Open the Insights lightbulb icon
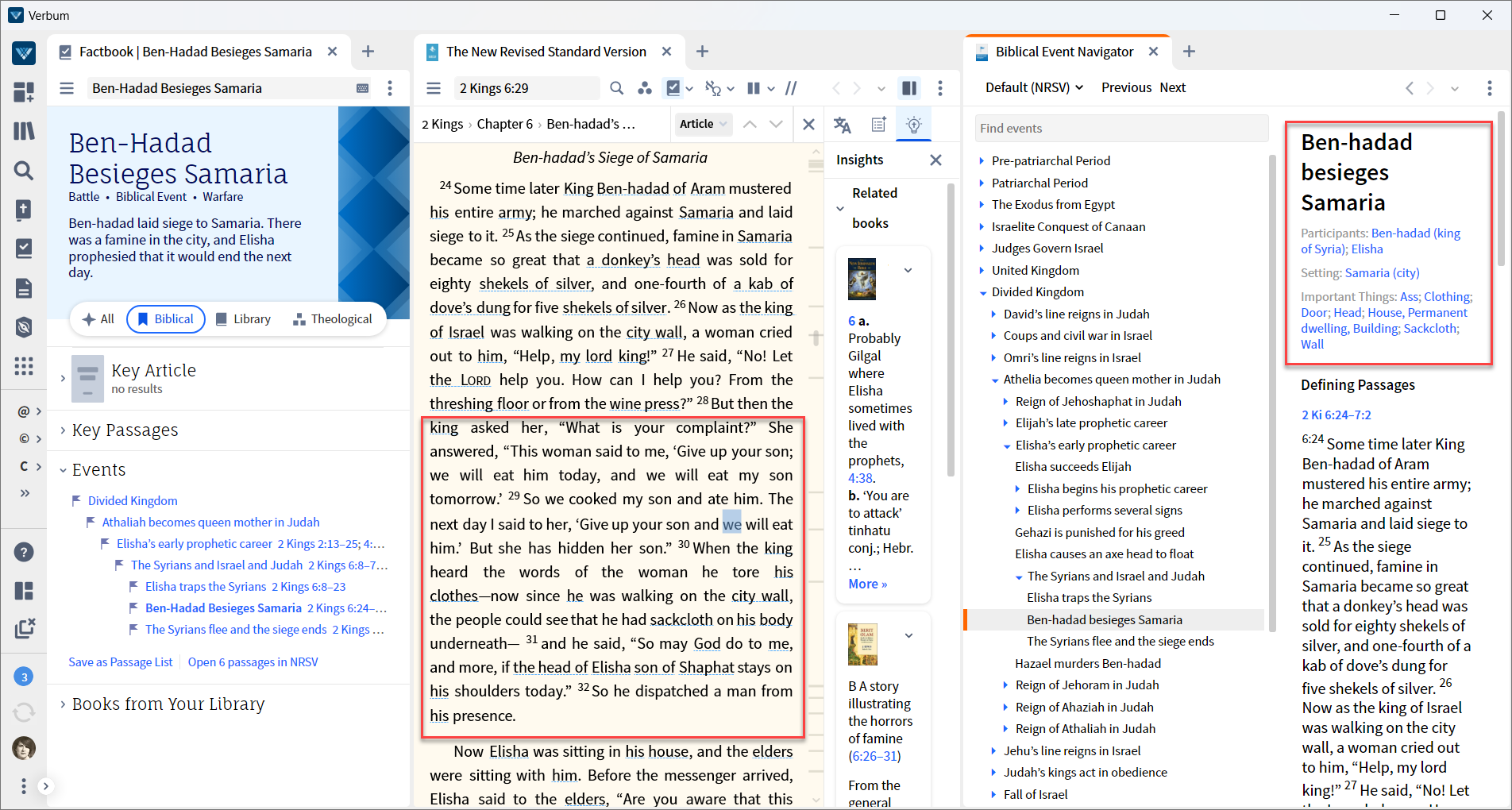The height and width of the screenshot is (810, 1512). pyautogui.click(x=913, y=125)
